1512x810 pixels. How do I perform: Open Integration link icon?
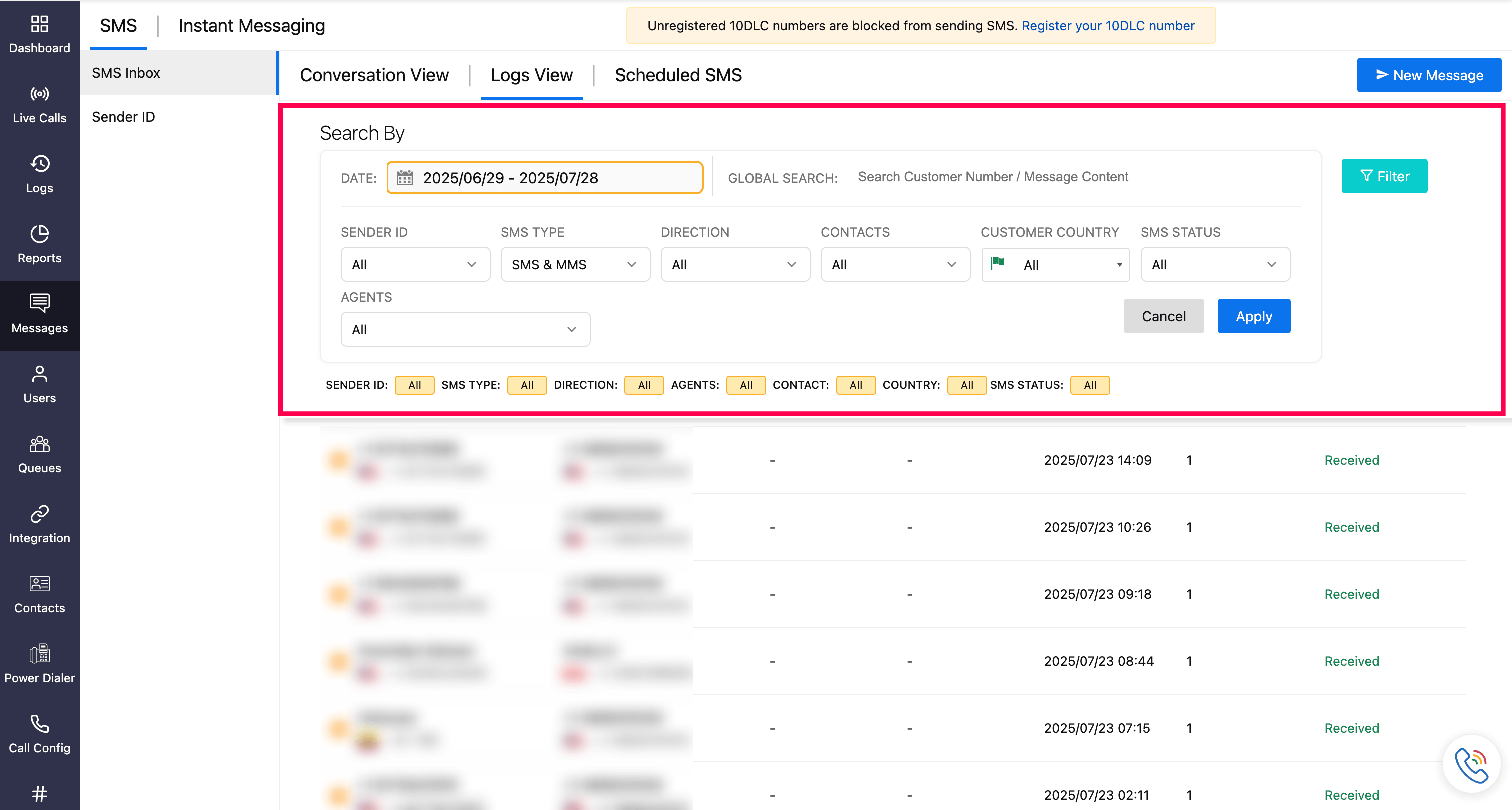[39, 514]
